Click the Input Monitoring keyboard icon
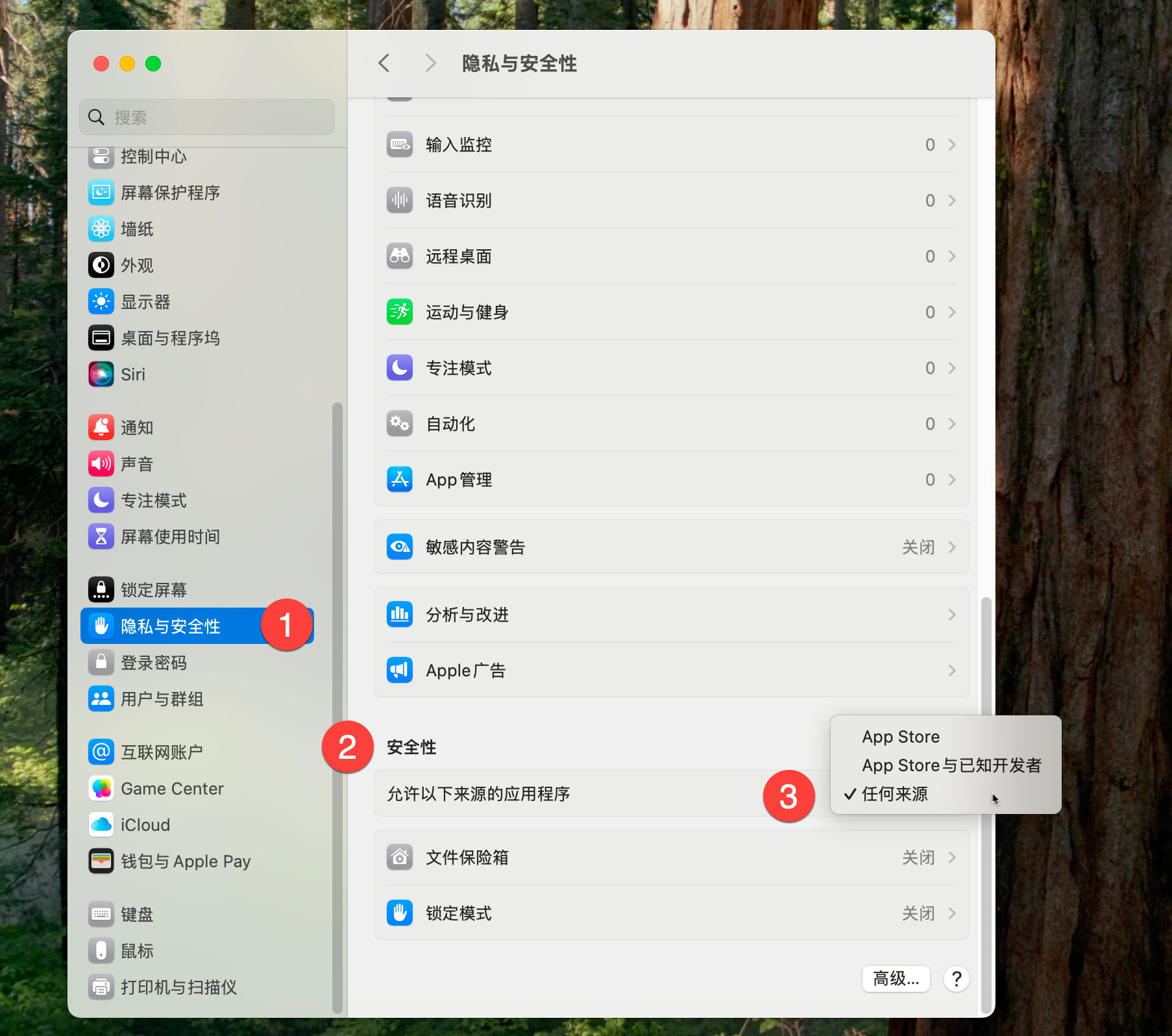 pos(400,145)
